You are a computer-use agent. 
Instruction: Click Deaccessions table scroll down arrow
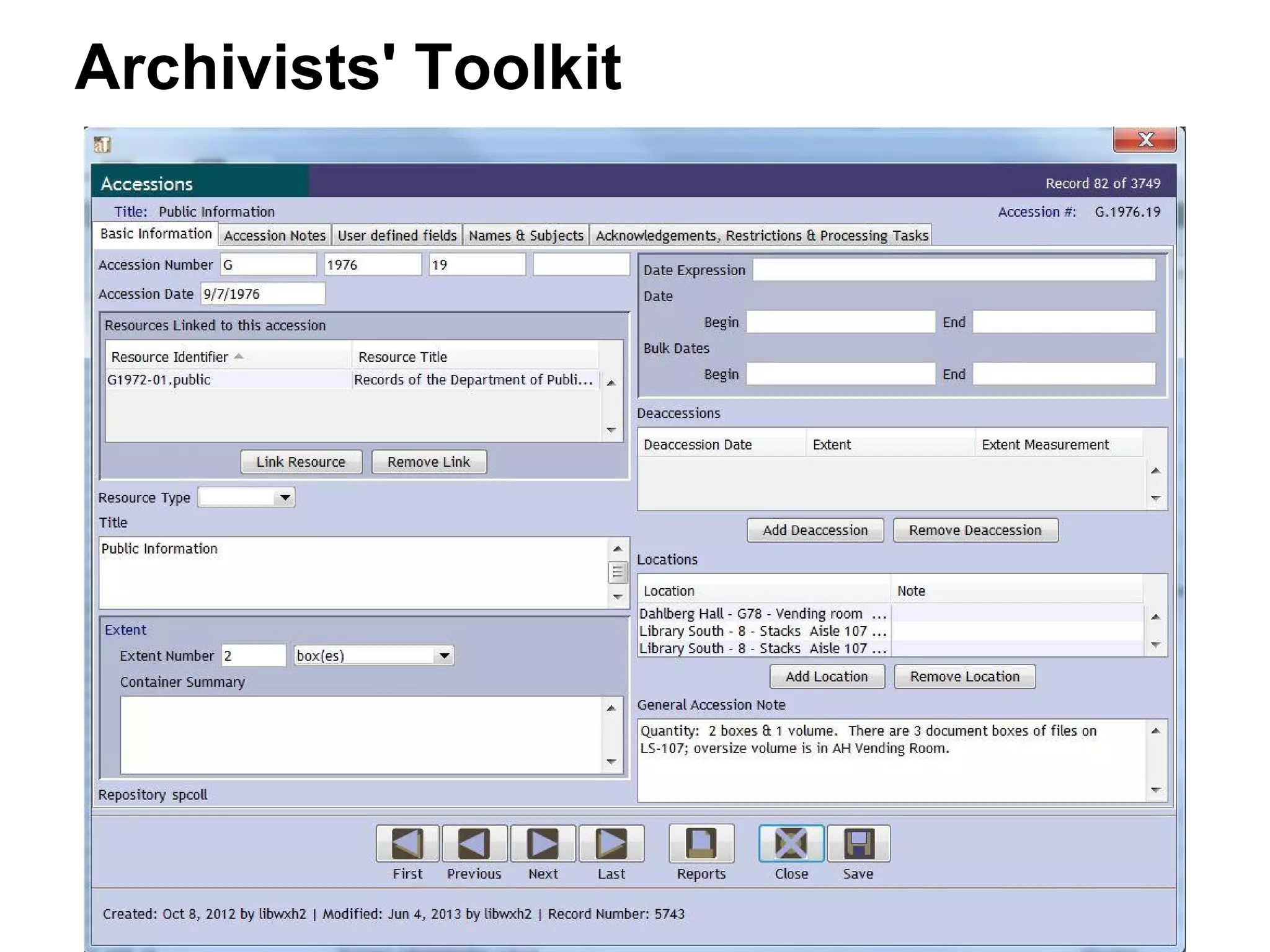(x=1155, y=498)
